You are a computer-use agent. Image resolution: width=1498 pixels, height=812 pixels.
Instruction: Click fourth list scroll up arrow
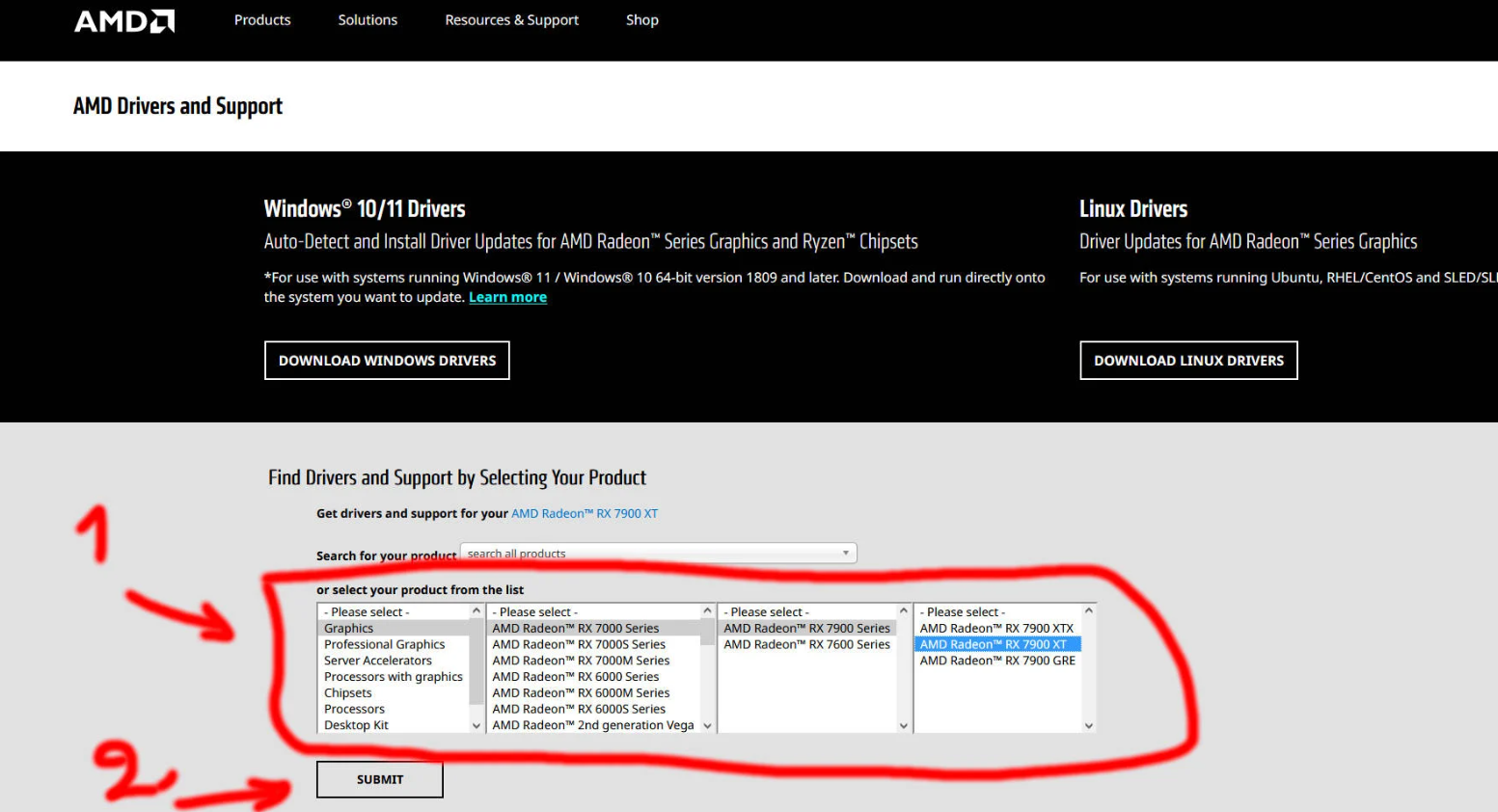1089,611
